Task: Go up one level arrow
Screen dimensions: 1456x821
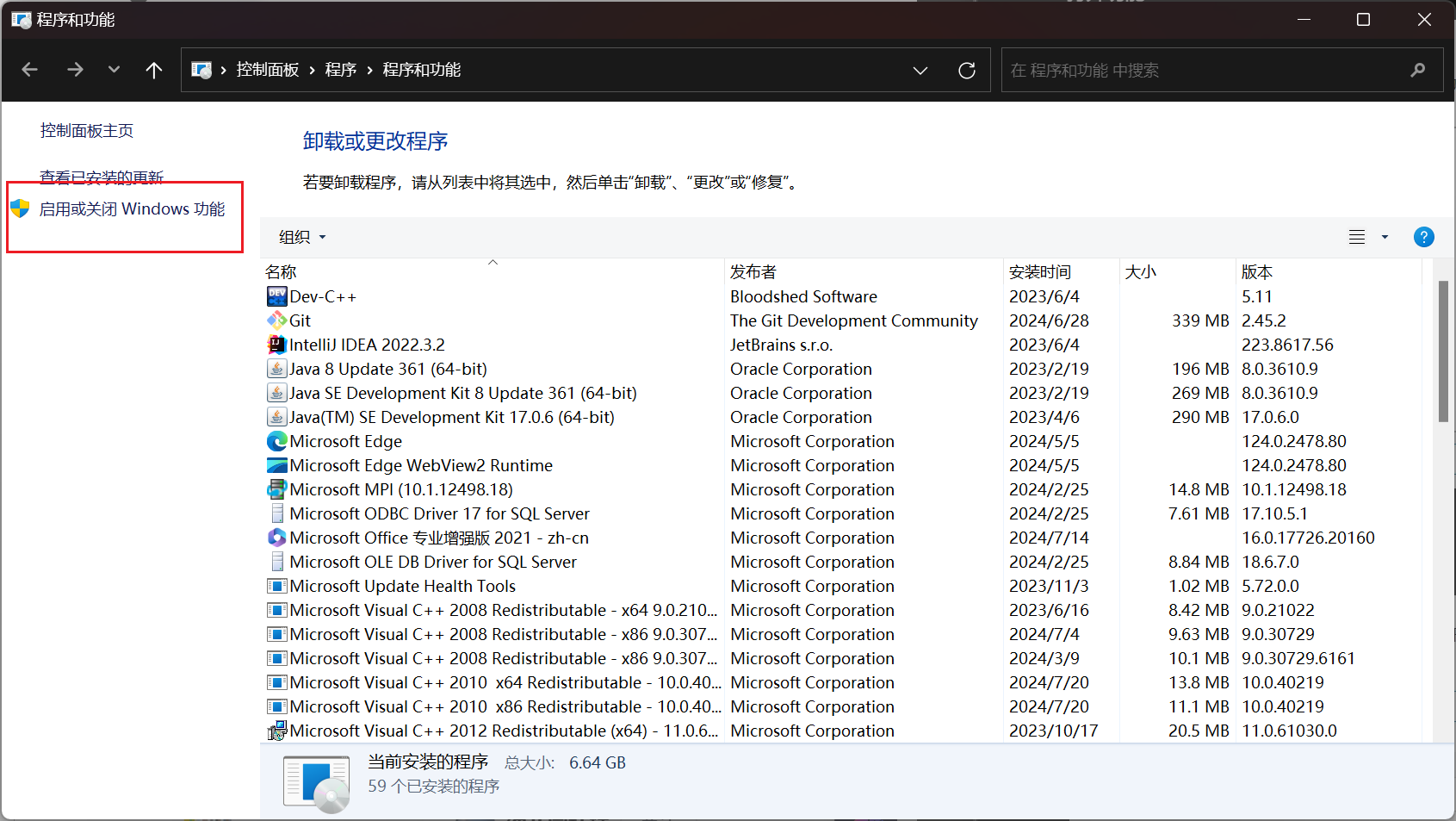Action: coord(154,70)
